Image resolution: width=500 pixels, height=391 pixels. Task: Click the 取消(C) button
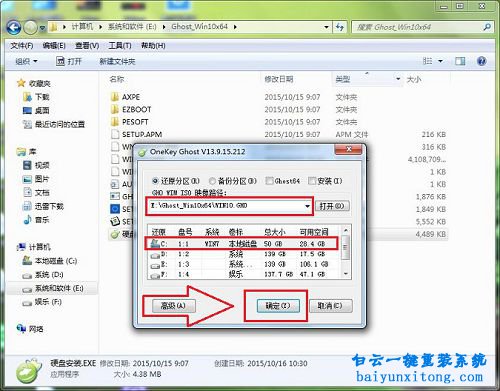coord(330,306)
